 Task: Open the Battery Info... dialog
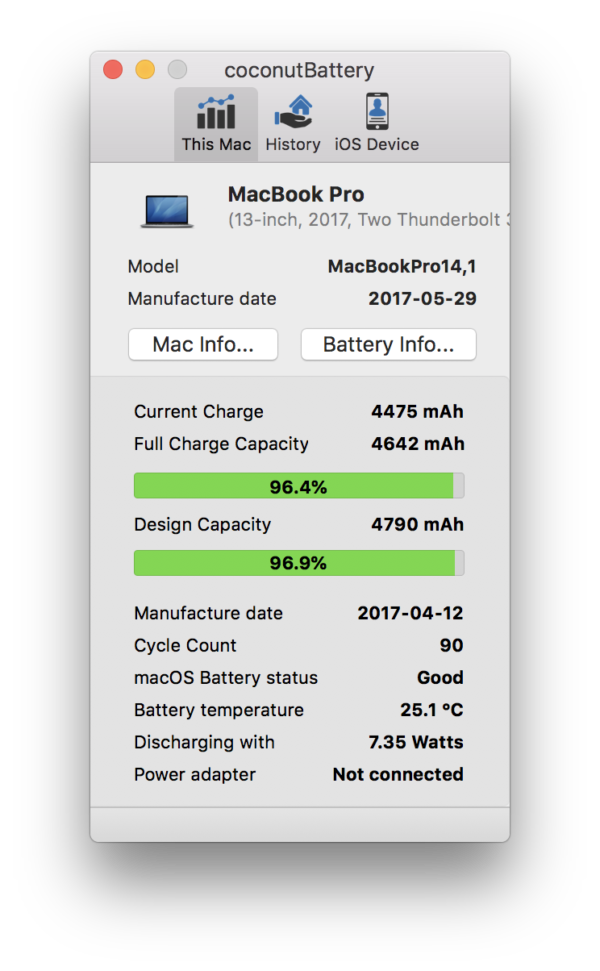click(x=388, y=344)
